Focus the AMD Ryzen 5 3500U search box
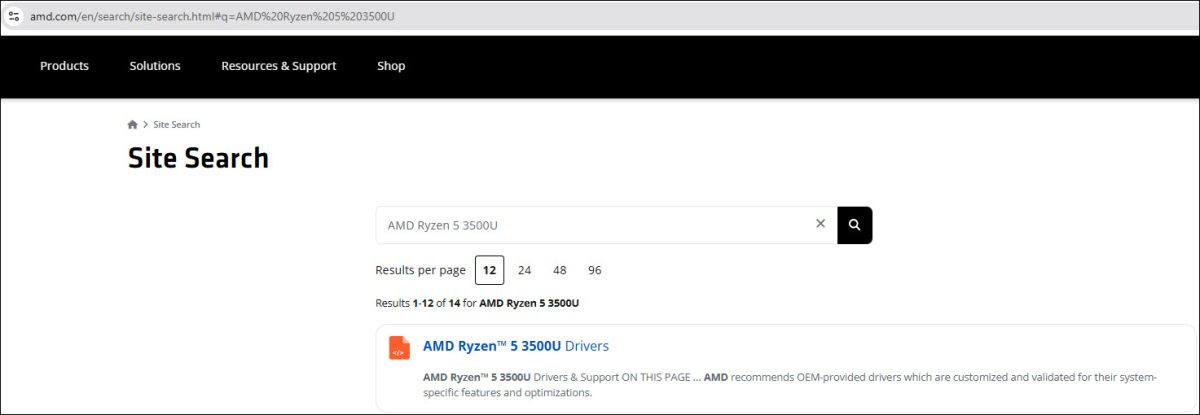 pos(590,225)
